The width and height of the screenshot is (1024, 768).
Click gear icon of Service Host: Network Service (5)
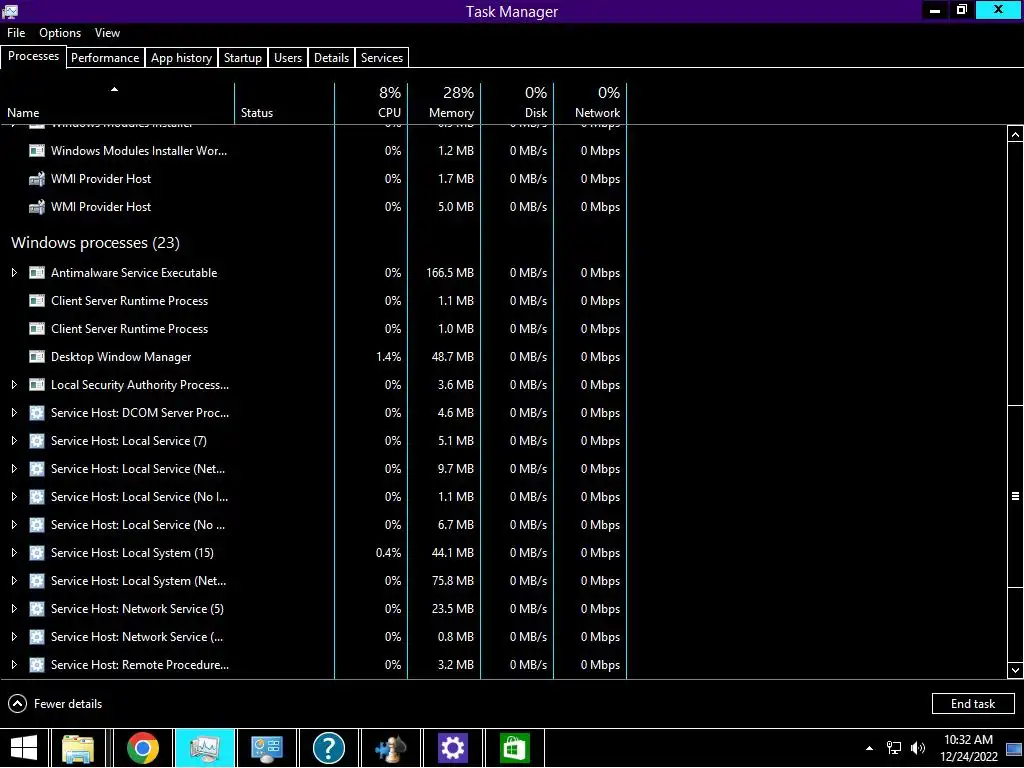[x=37, y=609]
